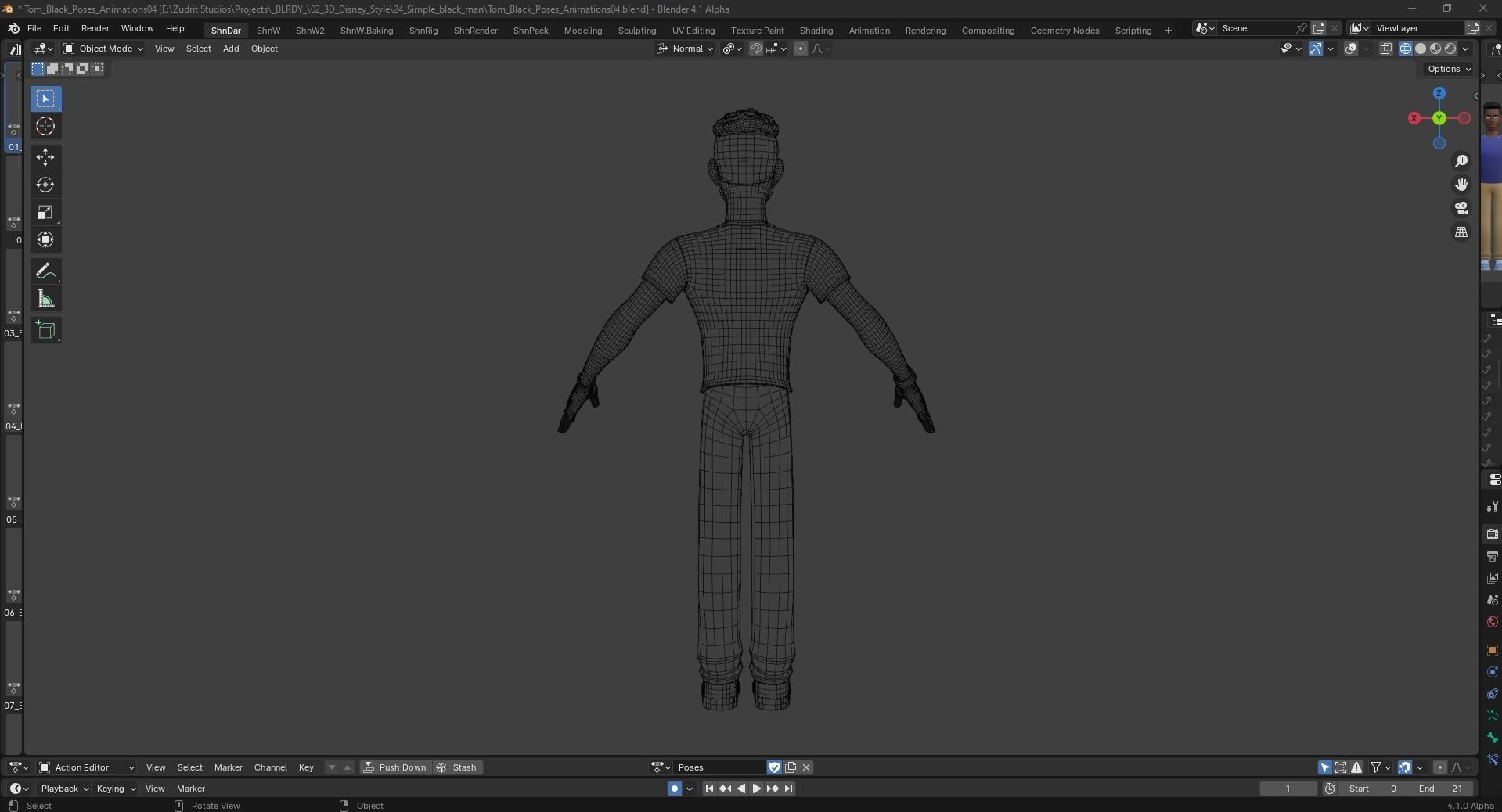Click the Stash button

[457, 767]
